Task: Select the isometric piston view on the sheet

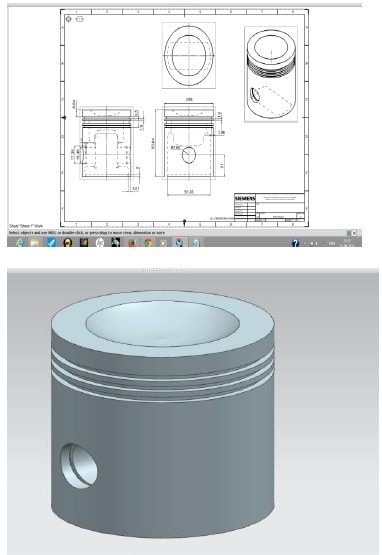Action: [271, 74]
